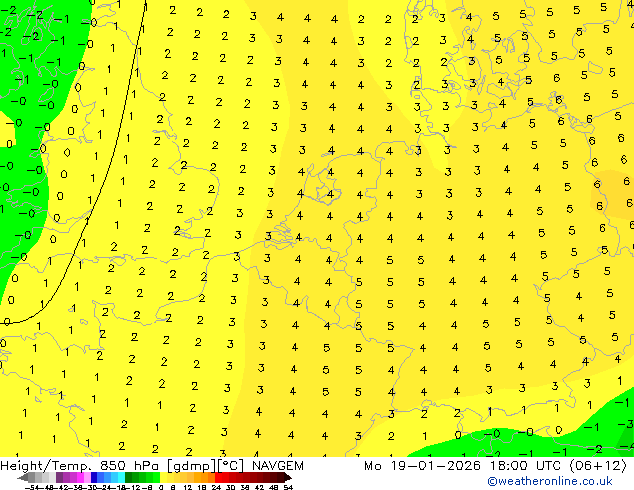Click the gray left arrow end of color scale
Screen dimensions: 634x490
(22, 477)
